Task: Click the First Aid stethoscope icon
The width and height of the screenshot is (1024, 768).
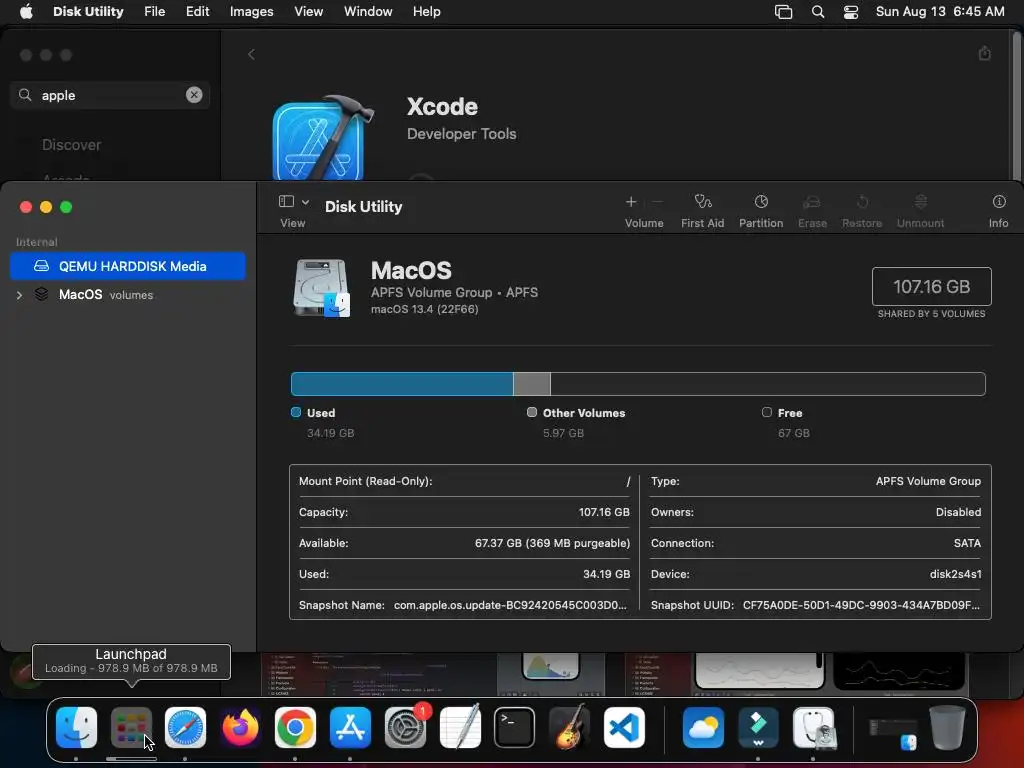Action: pos(703,202)
